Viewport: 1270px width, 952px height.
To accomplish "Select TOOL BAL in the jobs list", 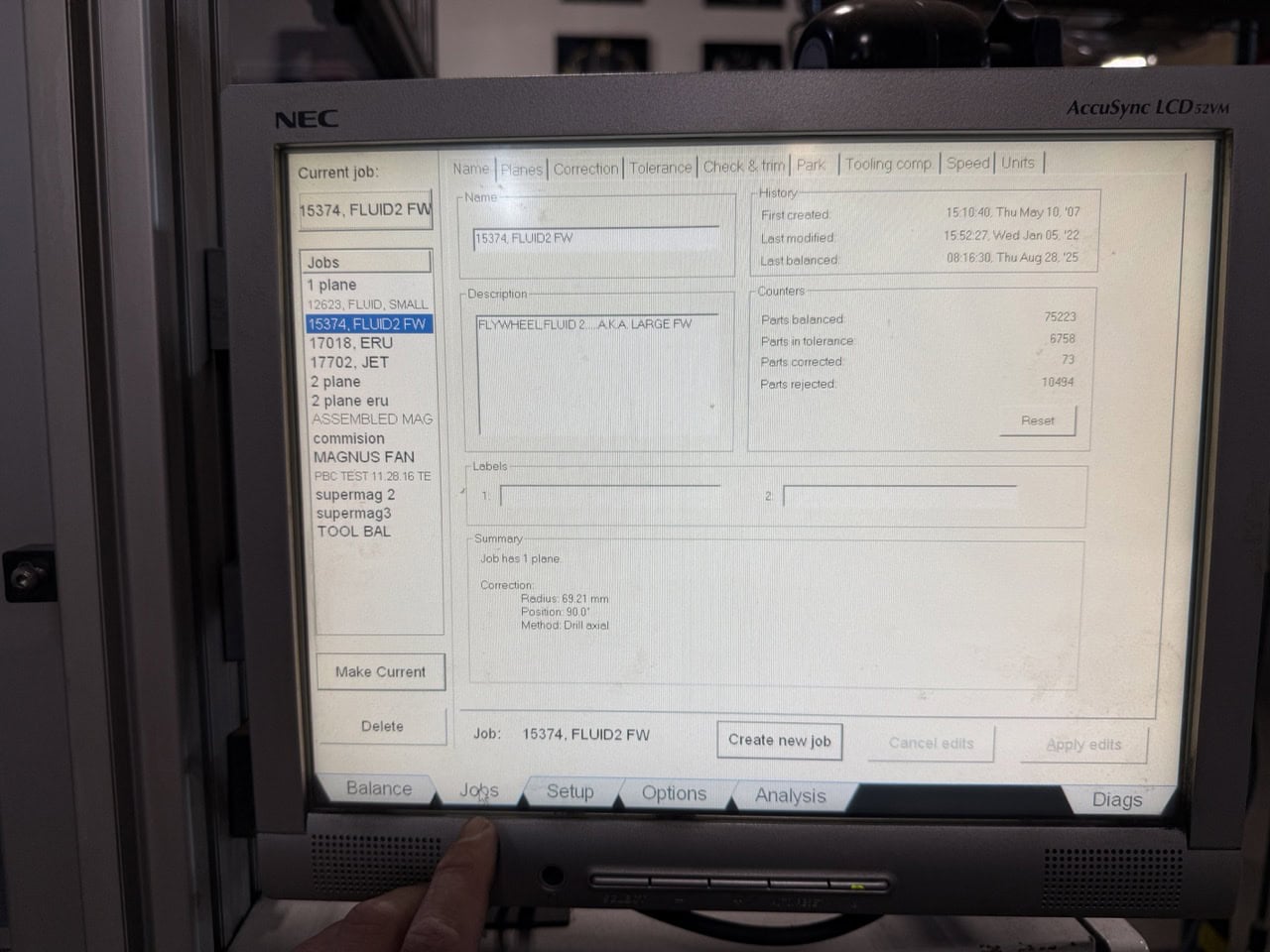I will coord(353,532).
